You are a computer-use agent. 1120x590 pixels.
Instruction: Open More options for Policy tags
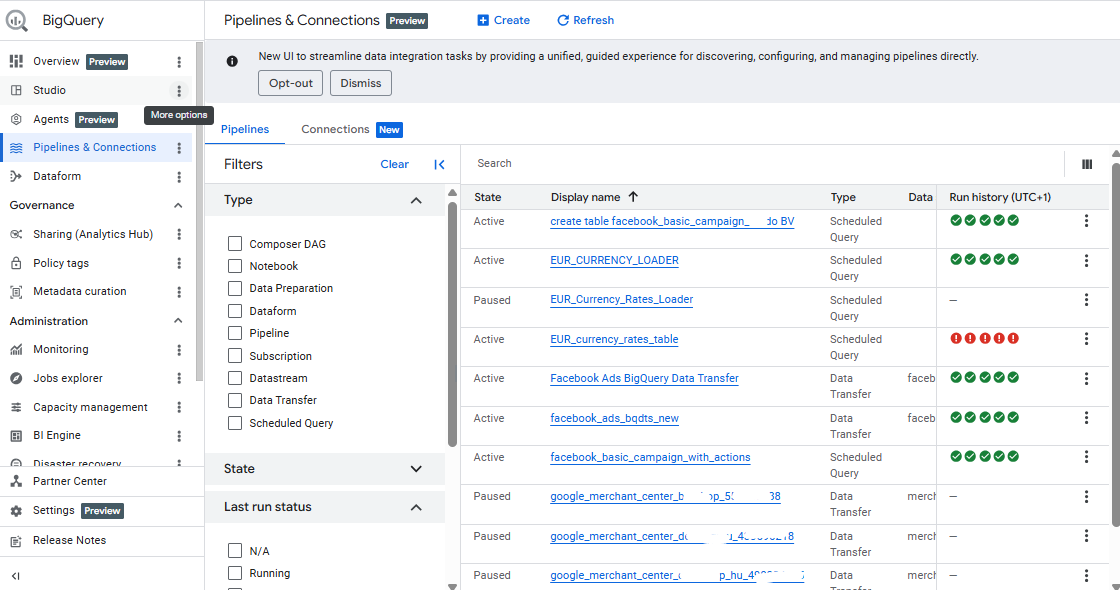(x=179, y=264)
